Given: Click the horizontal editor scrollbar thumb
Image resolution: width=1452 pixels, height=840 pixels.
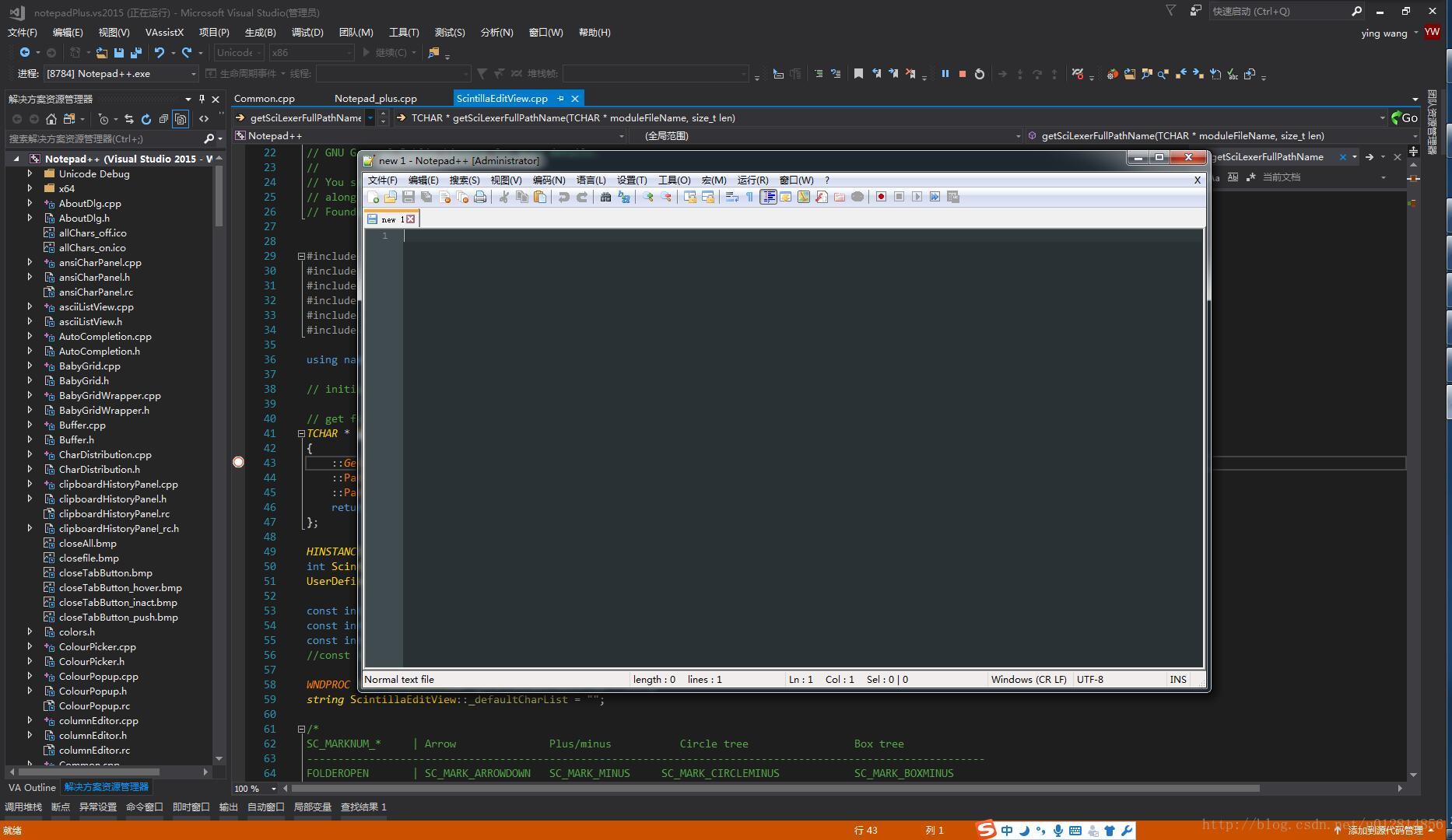Looking at the screenshot, I should (x=774, y=788).
